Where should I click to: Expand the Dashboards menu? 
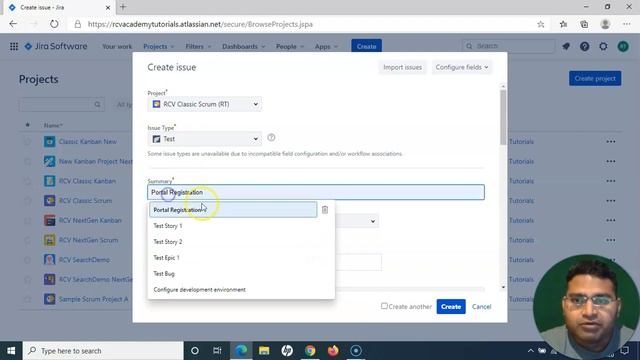[243, 47]
